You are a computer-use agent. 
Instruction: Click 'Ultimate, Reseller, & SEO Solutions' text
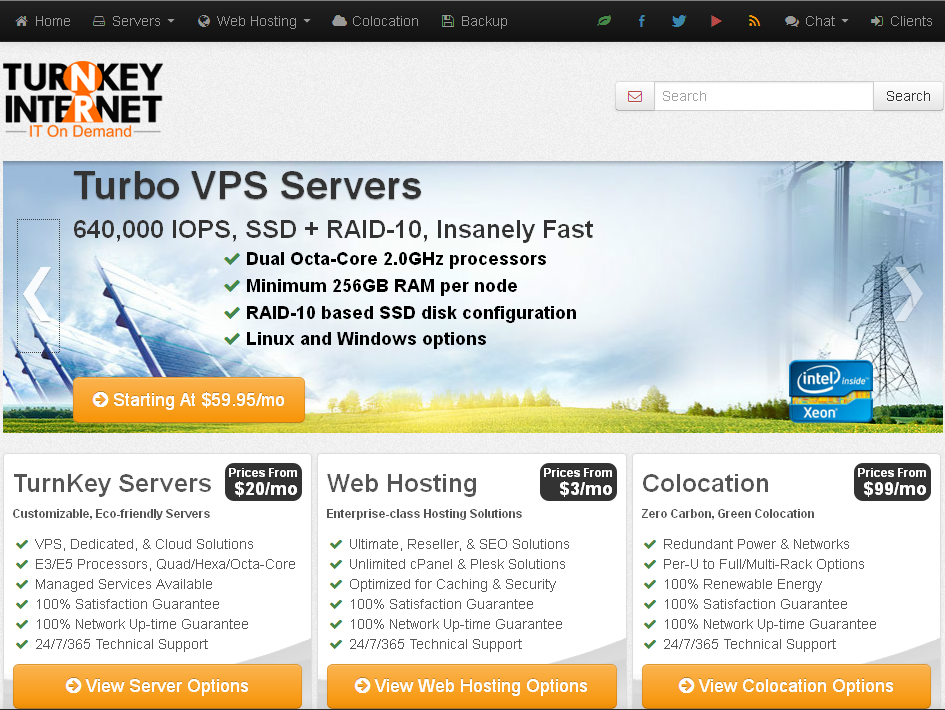[459, 544]
